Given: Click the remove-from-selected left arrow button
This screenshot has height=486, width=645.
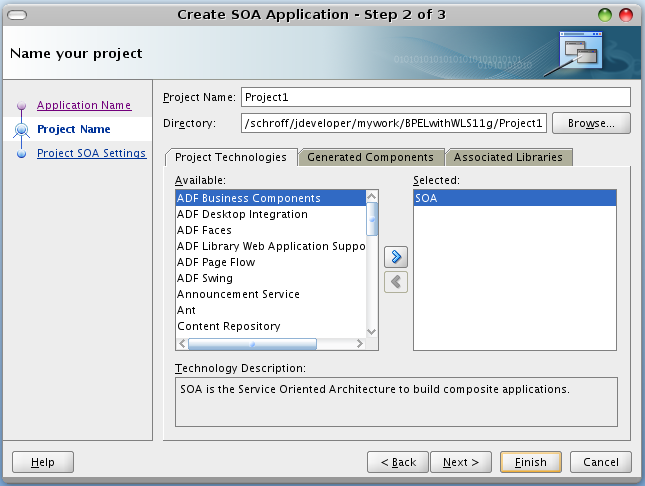Looking at the screenshot, I should coord(396,282).
